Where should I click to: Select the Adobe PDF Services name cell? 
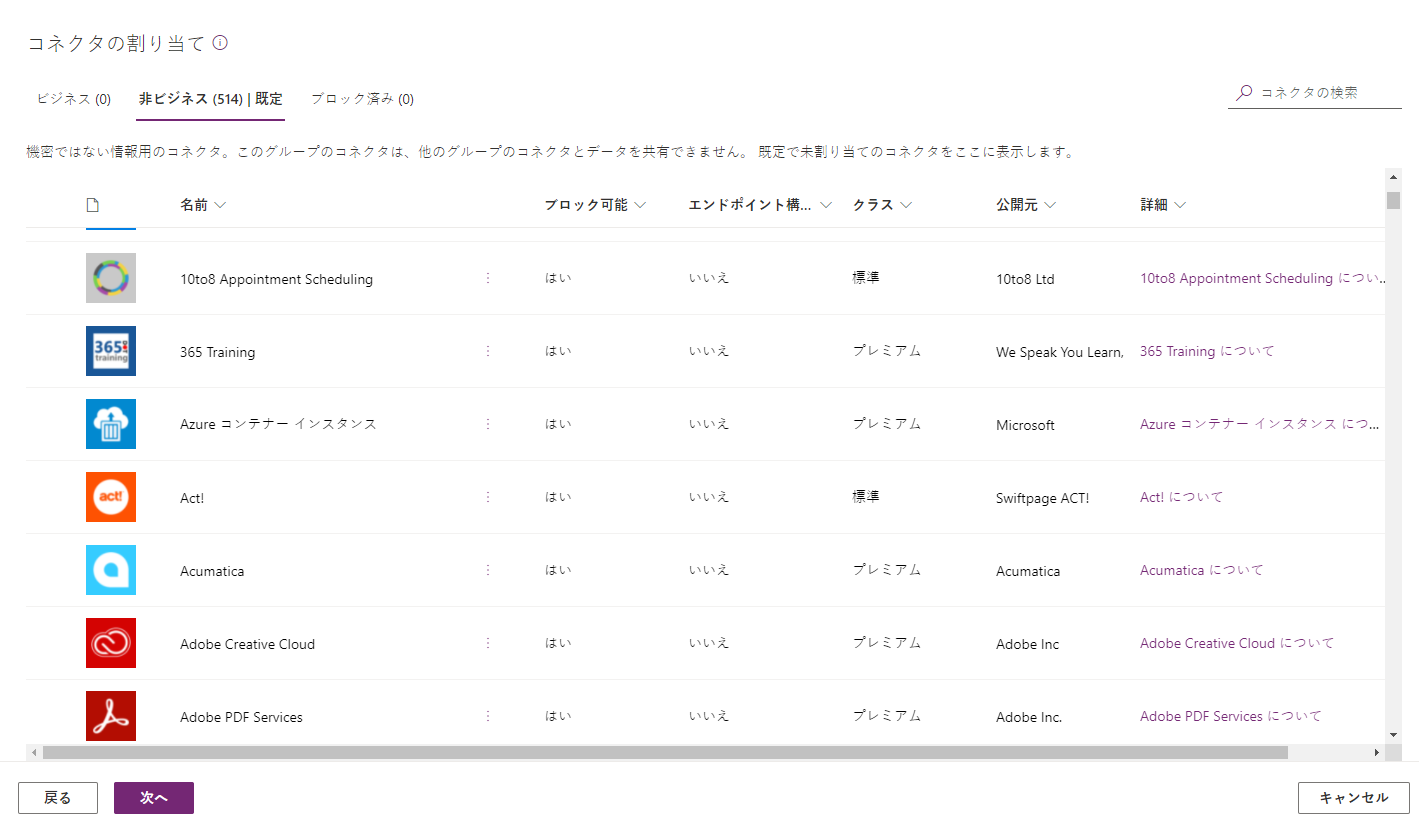point(241,717)
